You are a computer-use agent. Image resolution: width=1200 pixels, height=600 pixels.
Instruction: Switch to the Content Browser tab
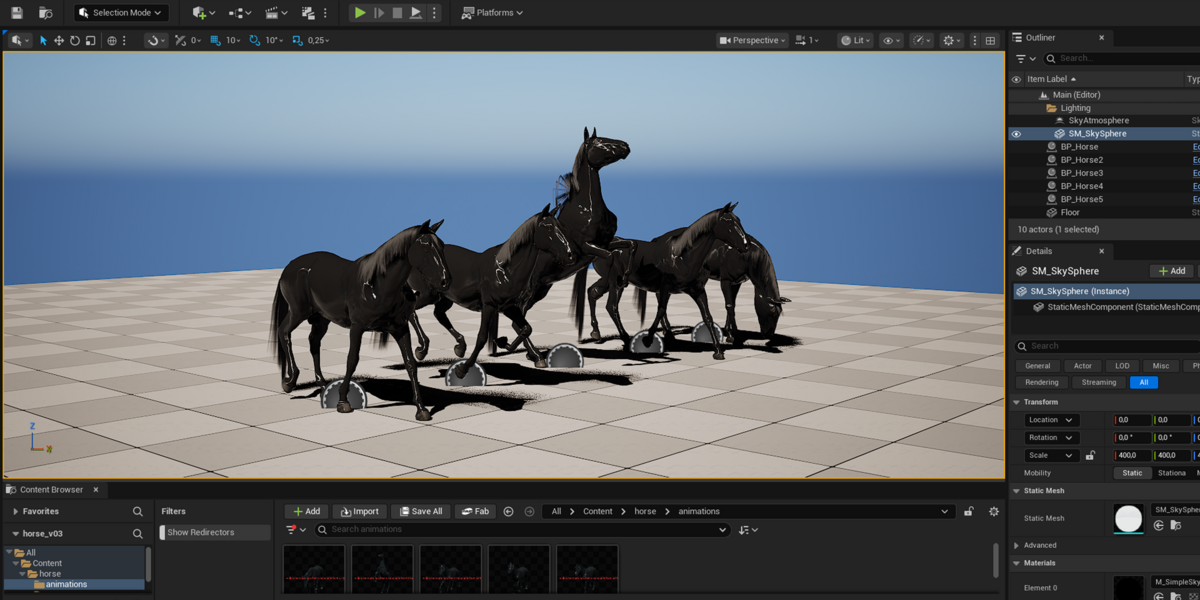click(x=51, y=490)
